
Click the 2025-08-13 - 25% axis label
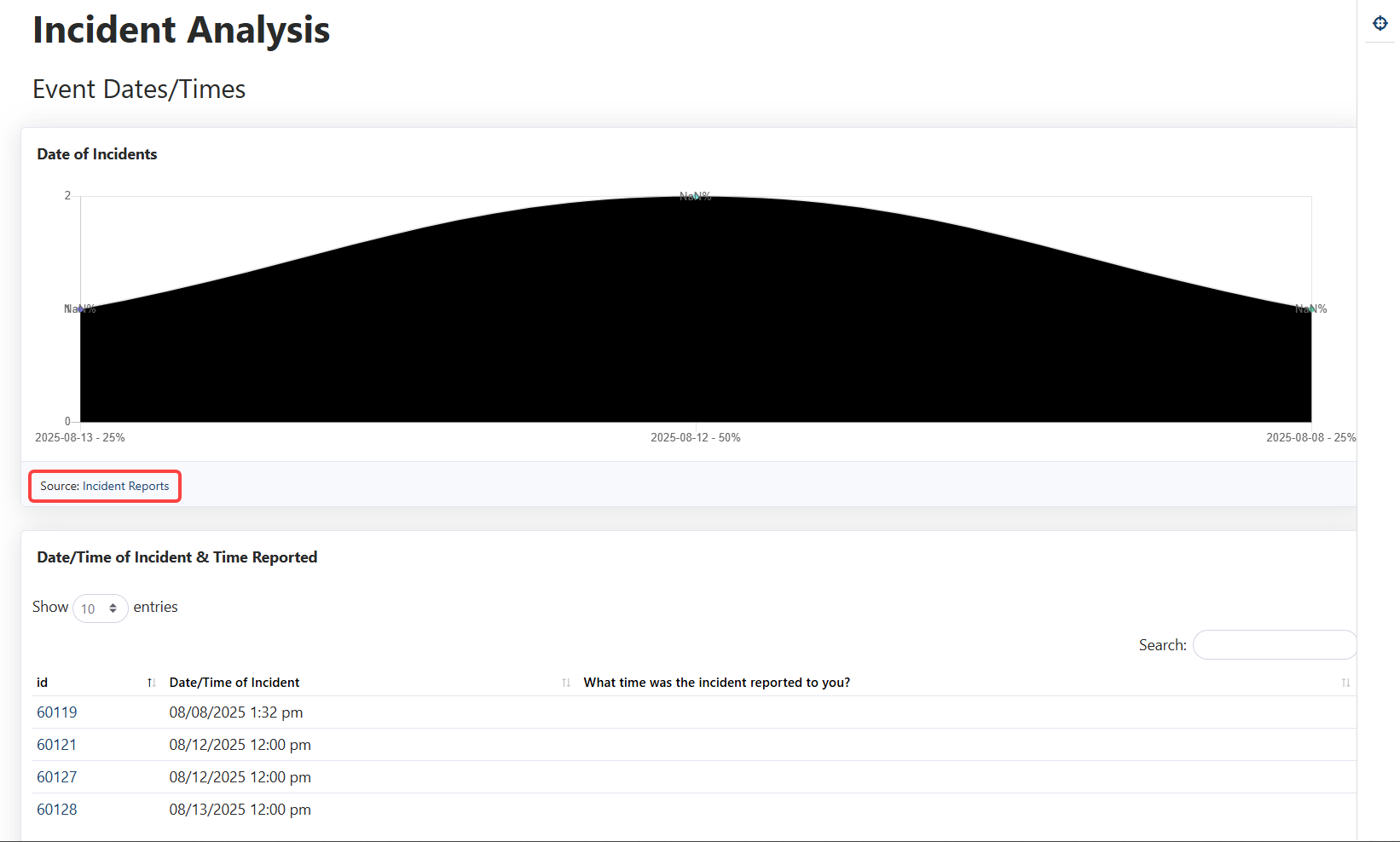tap(80, 437)
